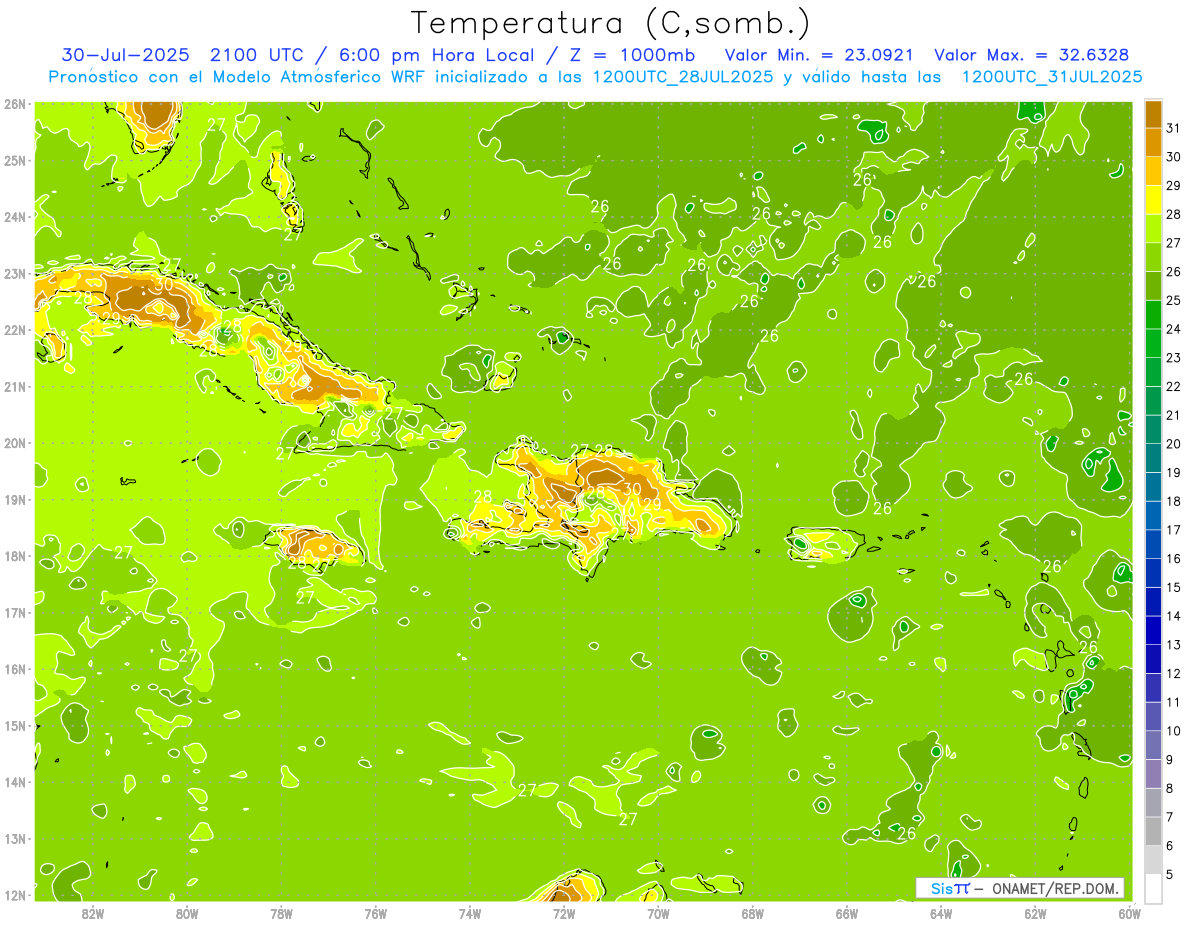Click the 62W longitude axis label
This screenshot has width=1200, height=927.
click(x=1035, y=913)
